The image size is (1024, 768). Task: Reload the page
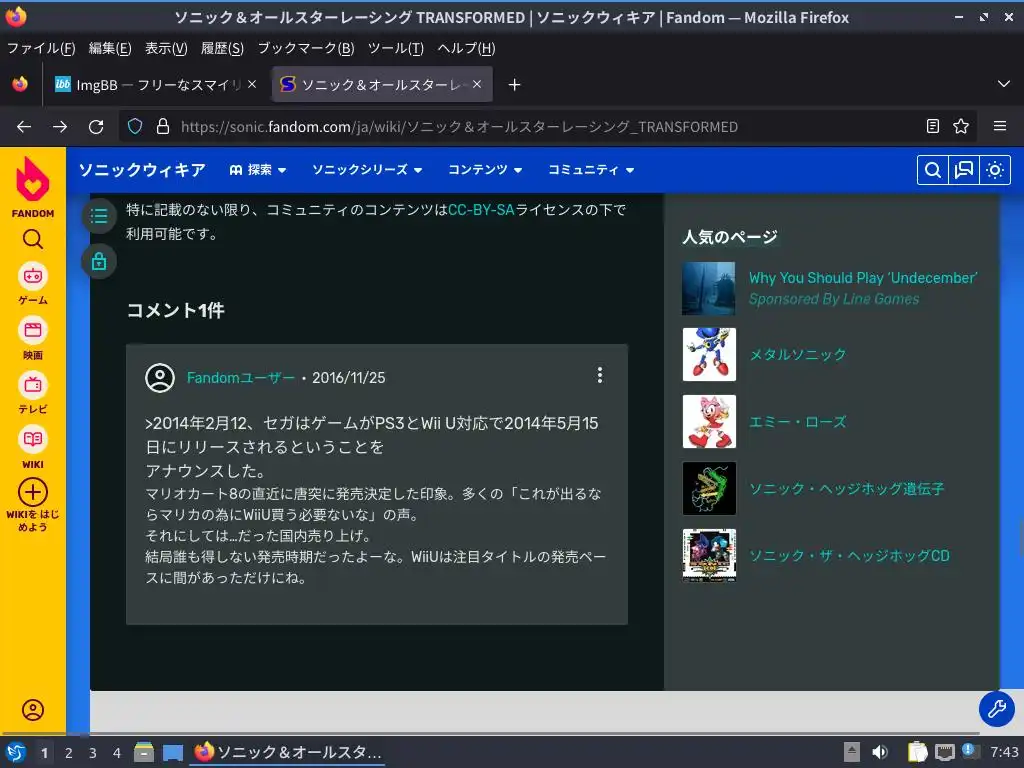96,127
